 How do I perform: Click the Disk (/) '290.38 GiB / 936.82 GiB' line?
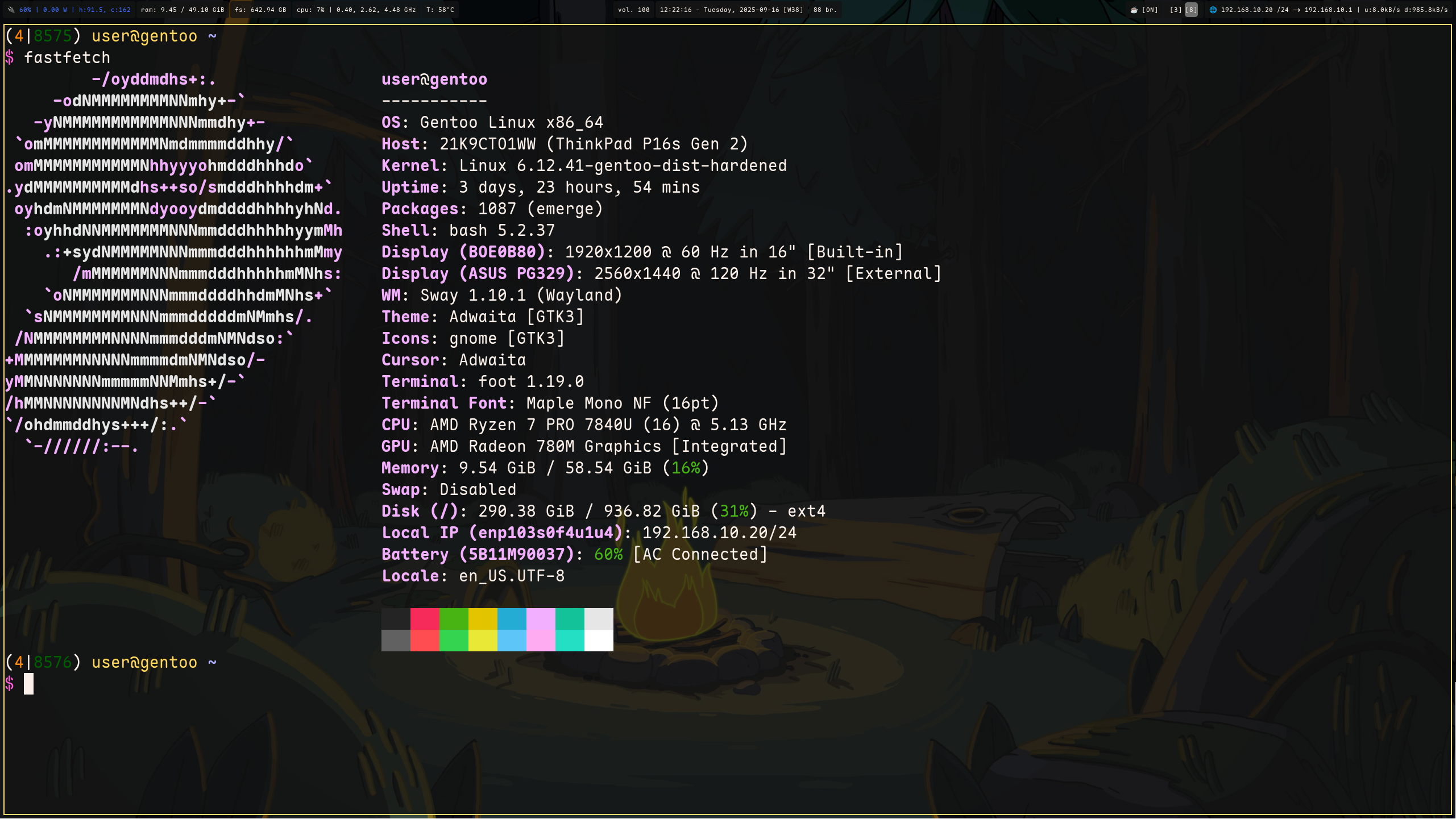click(x=603, y=511)
